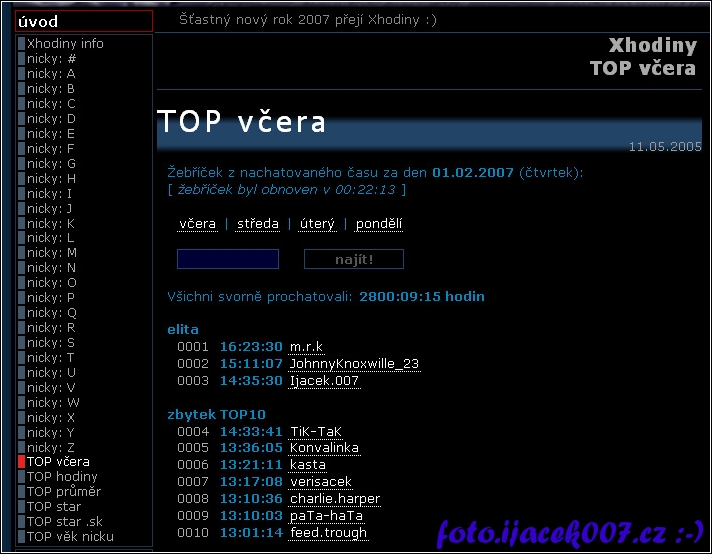Browse nicknames starting with Z
712x554 pixels.
pyautogui.click(x=51, y=447)
